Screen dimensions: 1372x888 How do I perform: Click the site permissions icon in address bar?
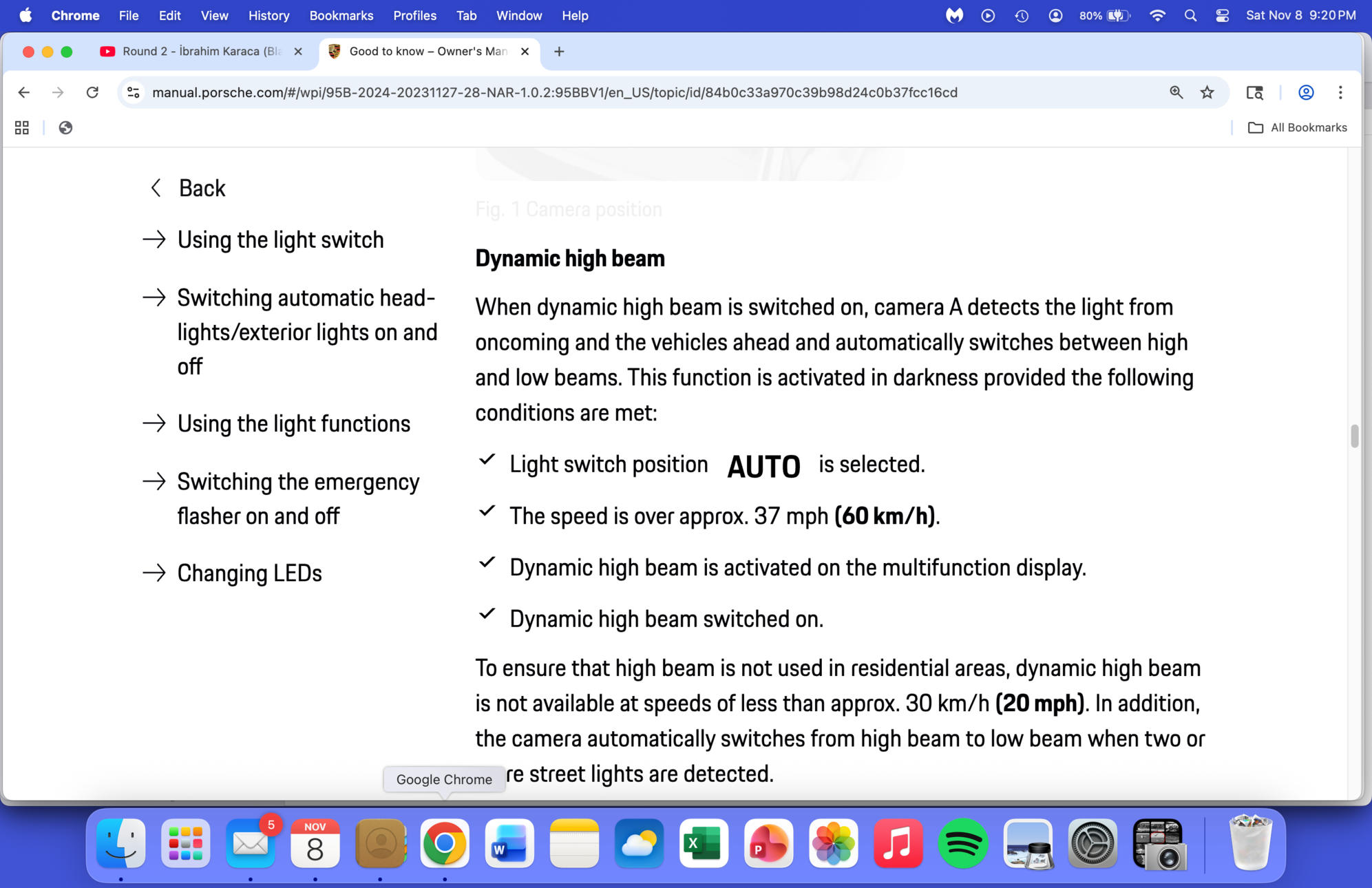click(133, 92)
